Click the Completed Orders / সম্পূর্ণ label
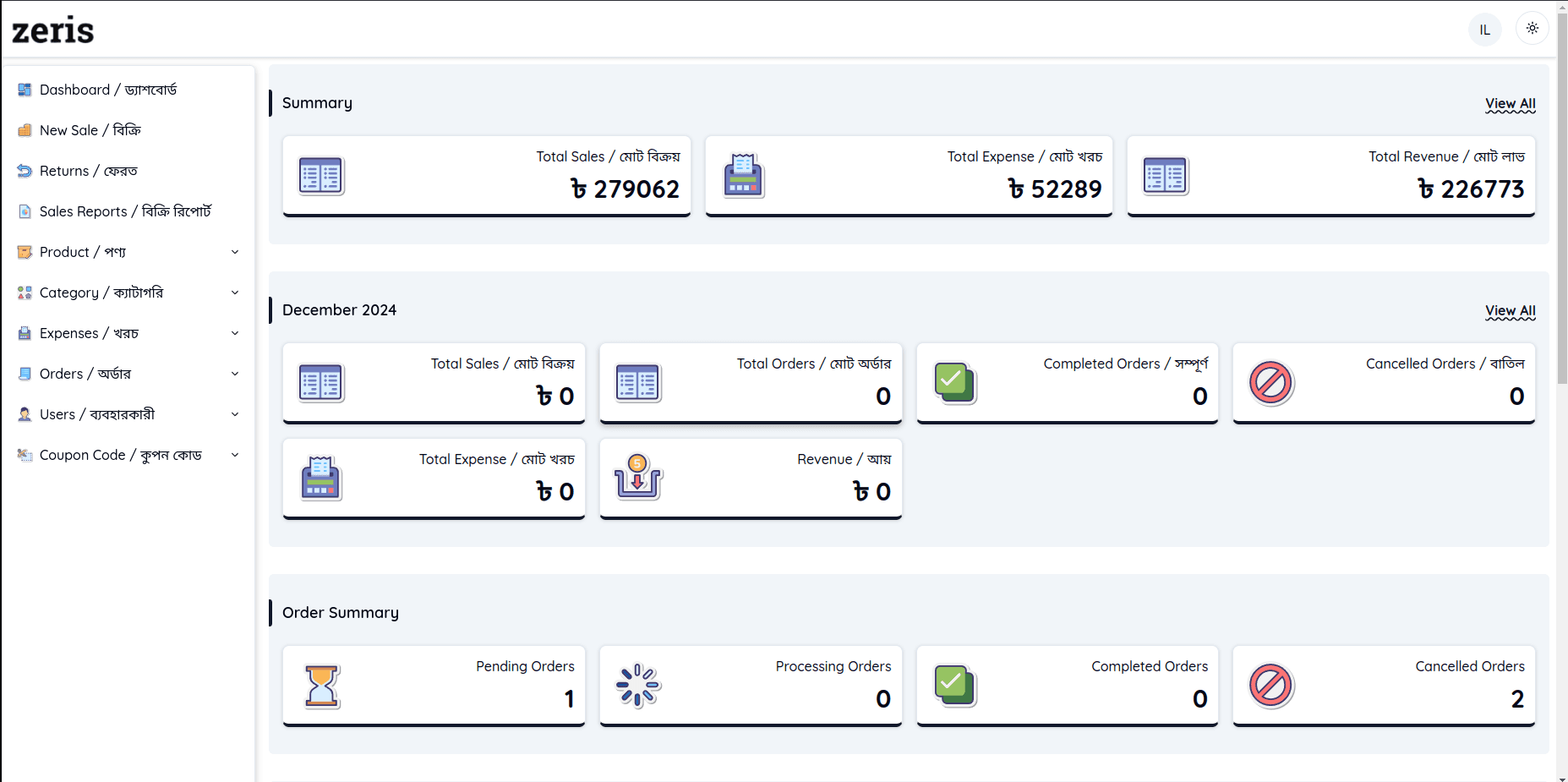 [1126, 364]
